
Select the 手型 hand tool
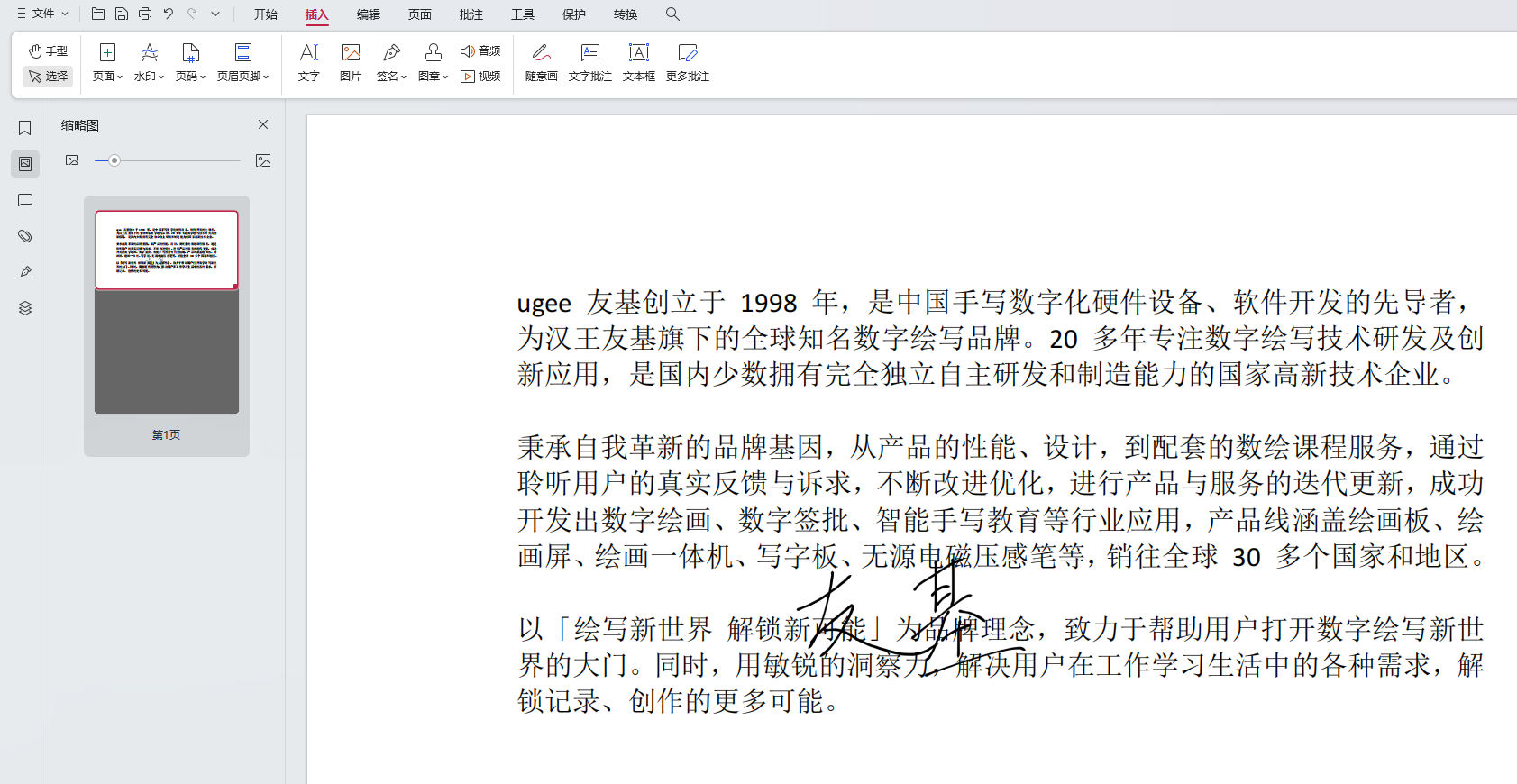pos(49,51)
